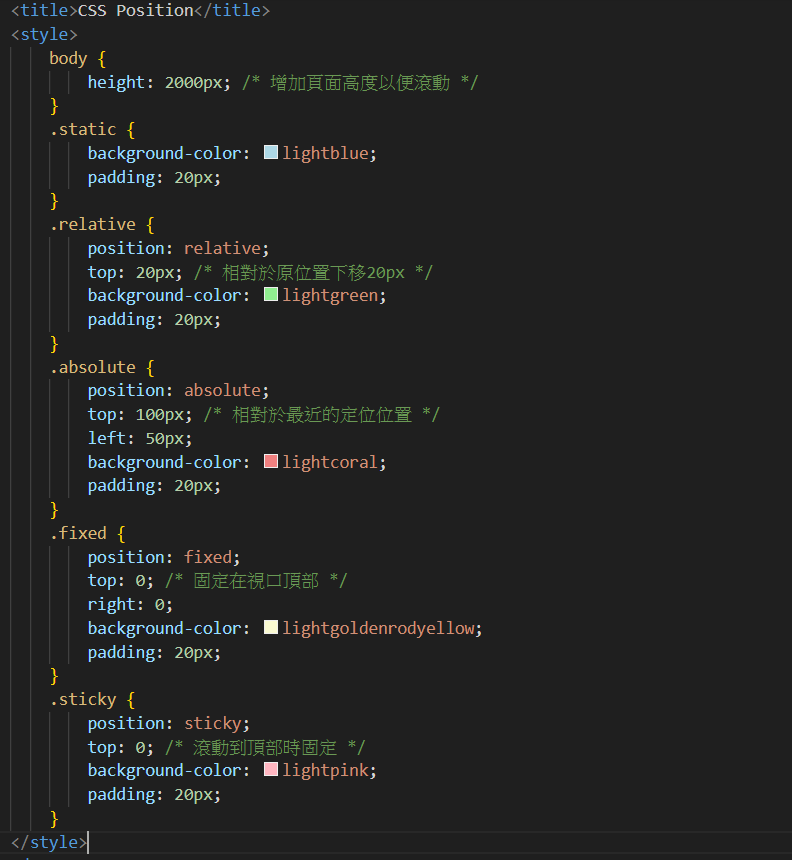The height and width of the screenshot is (860, 792).
Task: Click the '.sticky' selector
Action: [83, 699]
